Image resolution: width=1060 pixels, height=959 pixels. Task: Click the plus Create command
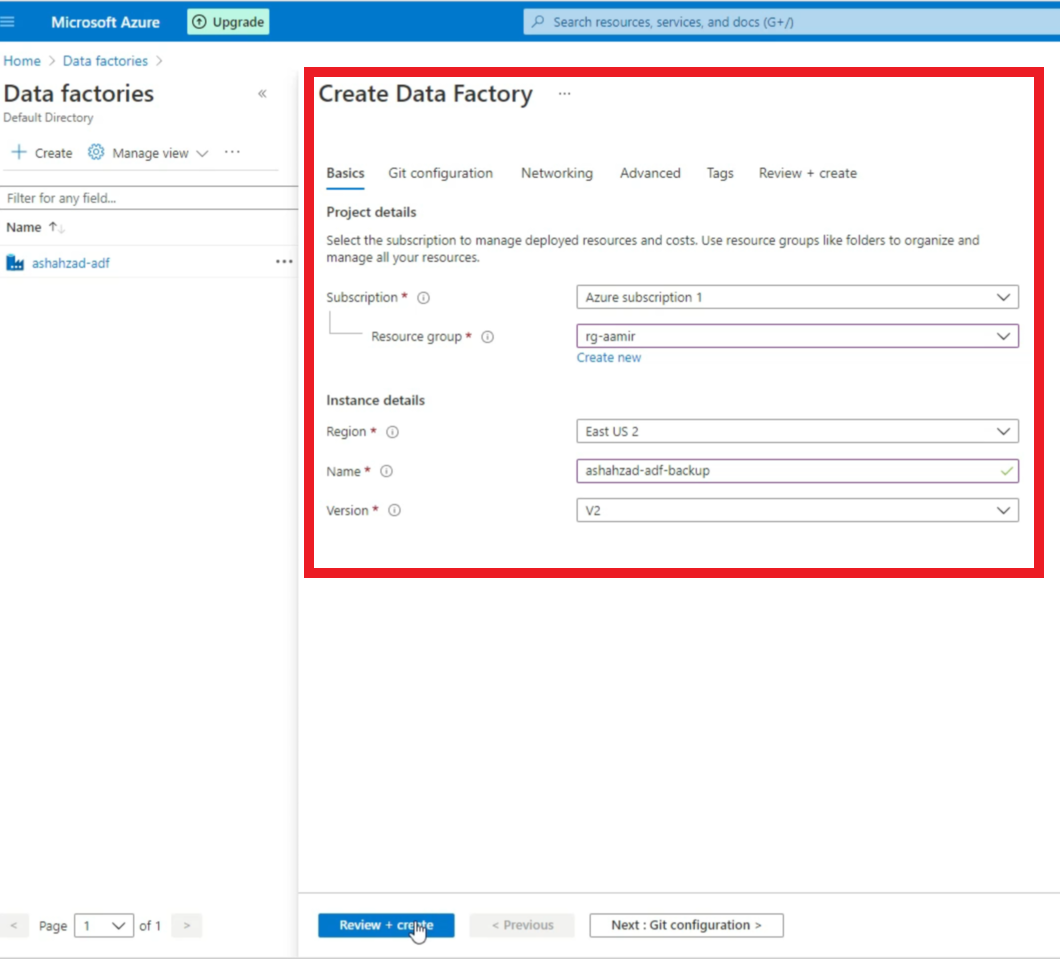pos(42,153)
